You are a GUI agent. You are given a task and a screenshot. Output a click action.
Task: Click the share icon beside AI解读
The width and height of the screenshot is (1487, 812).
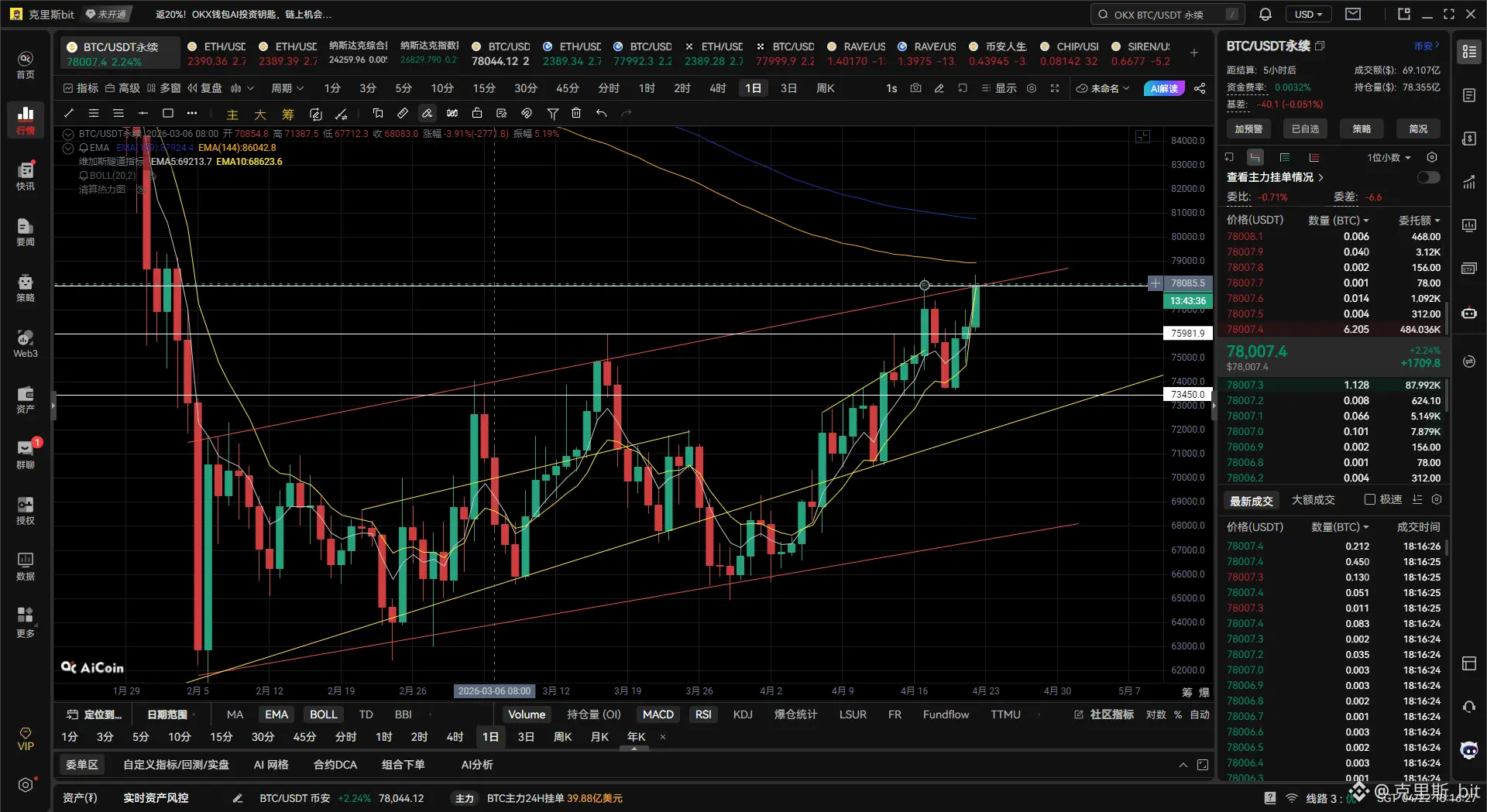click(x=1200, y=88)
